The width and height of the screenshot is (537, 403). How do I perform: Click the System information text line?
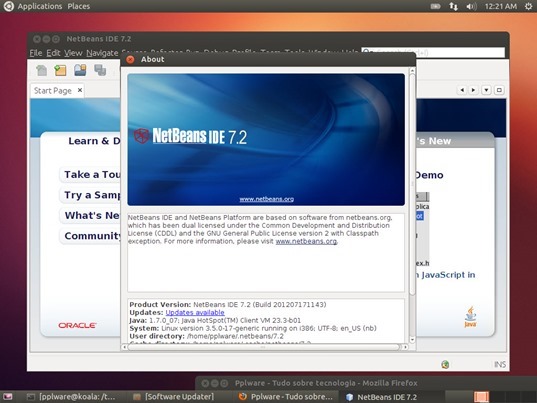point(253,328)
